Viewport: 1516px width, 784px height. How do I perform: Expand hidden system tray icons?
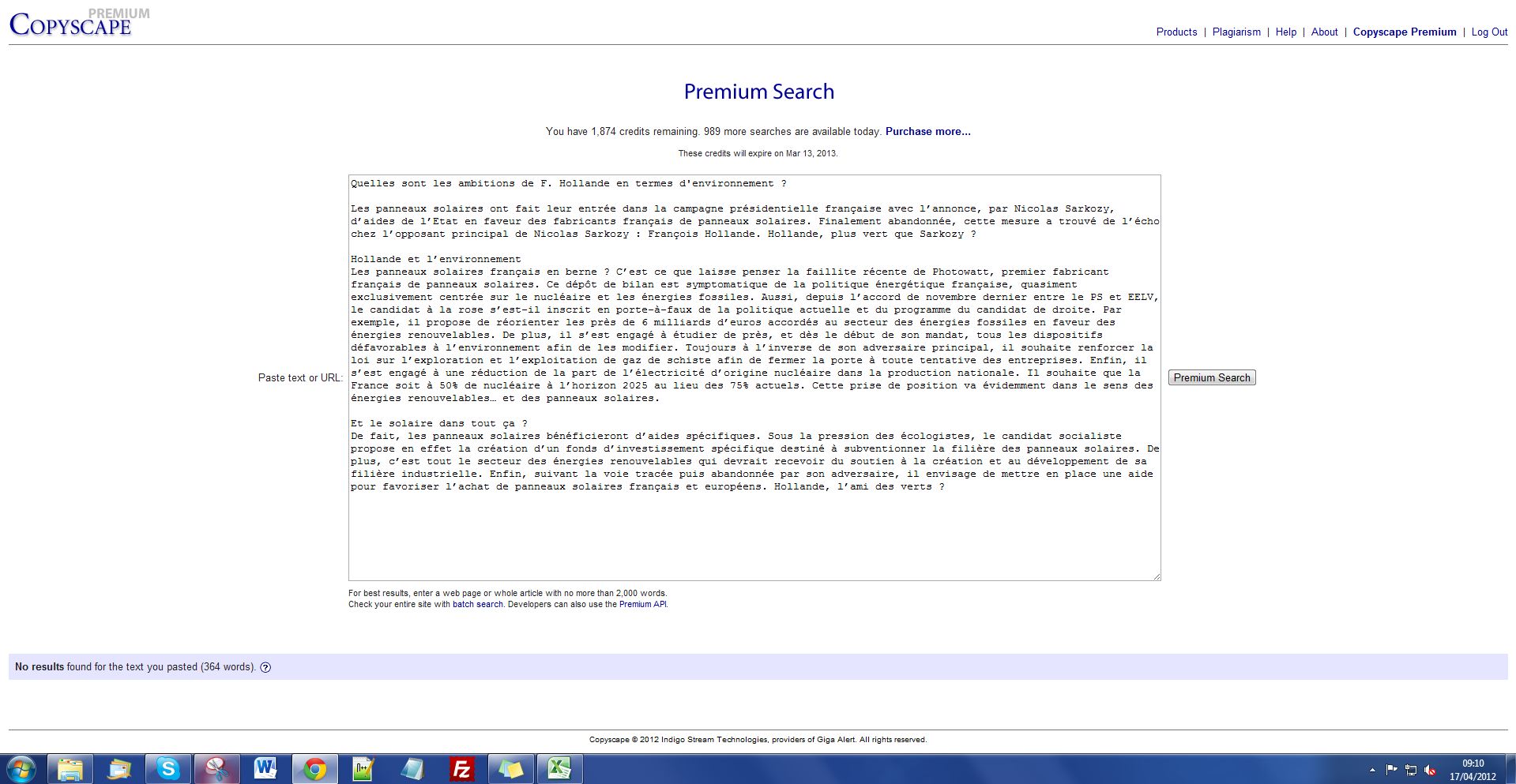coord(1372,770)
